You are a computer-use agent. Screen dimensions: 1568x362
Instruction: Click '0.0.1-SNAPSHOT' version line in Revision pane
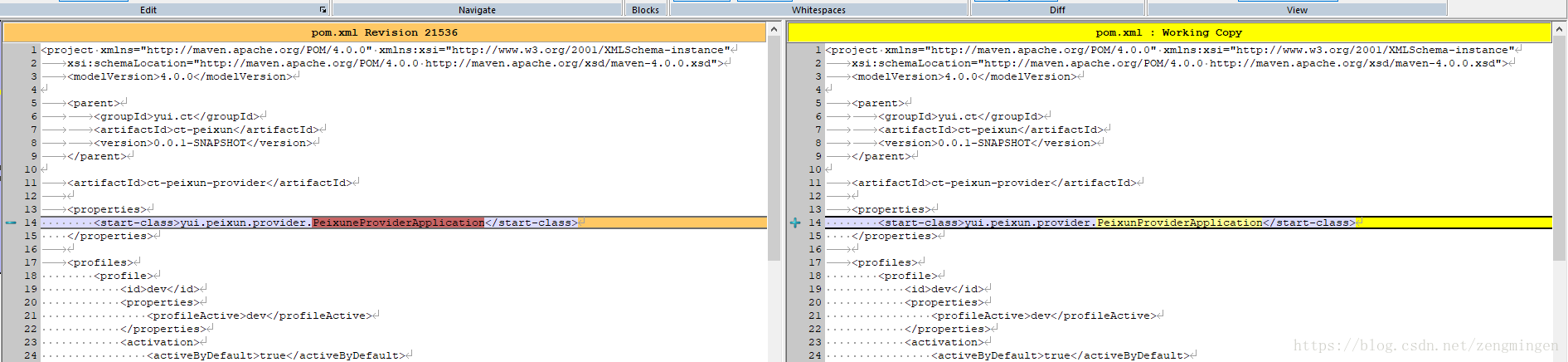(x=203, y=143)
